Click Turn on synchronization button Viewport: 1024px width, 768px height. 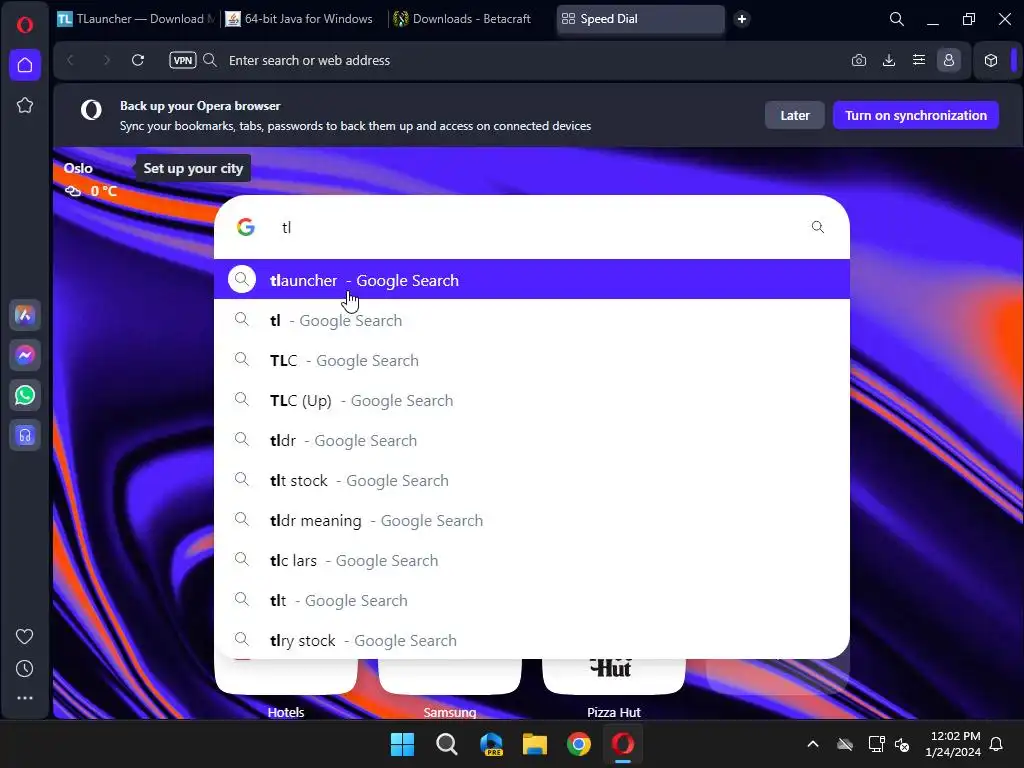[x=916, y=115]
